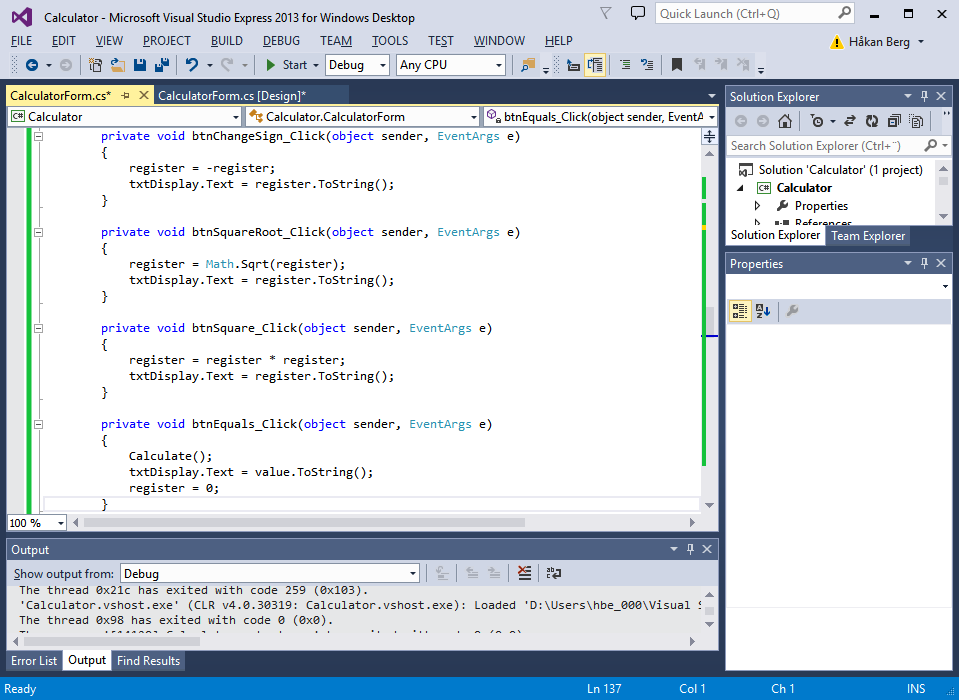Toggle Categorized view in Properties panel
This screenshot has width=959, height=700.
pos(740,311)
